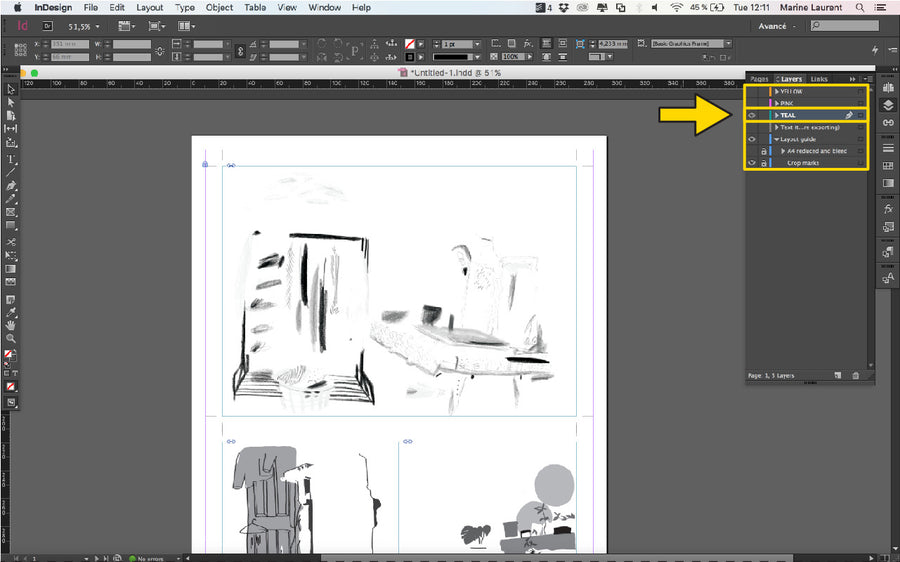Image resolution: width=900 pixels, height=562 pixels.
Task: Click fill color swatch in control bar
Action: tap(409, 44)
